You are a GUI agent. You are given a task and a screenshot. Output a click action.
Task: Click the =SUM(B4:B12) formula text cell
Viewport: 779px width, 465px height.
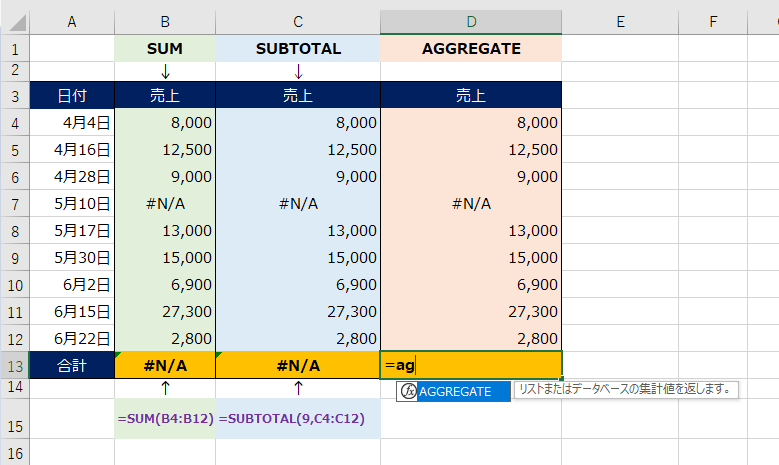point(165,418)
